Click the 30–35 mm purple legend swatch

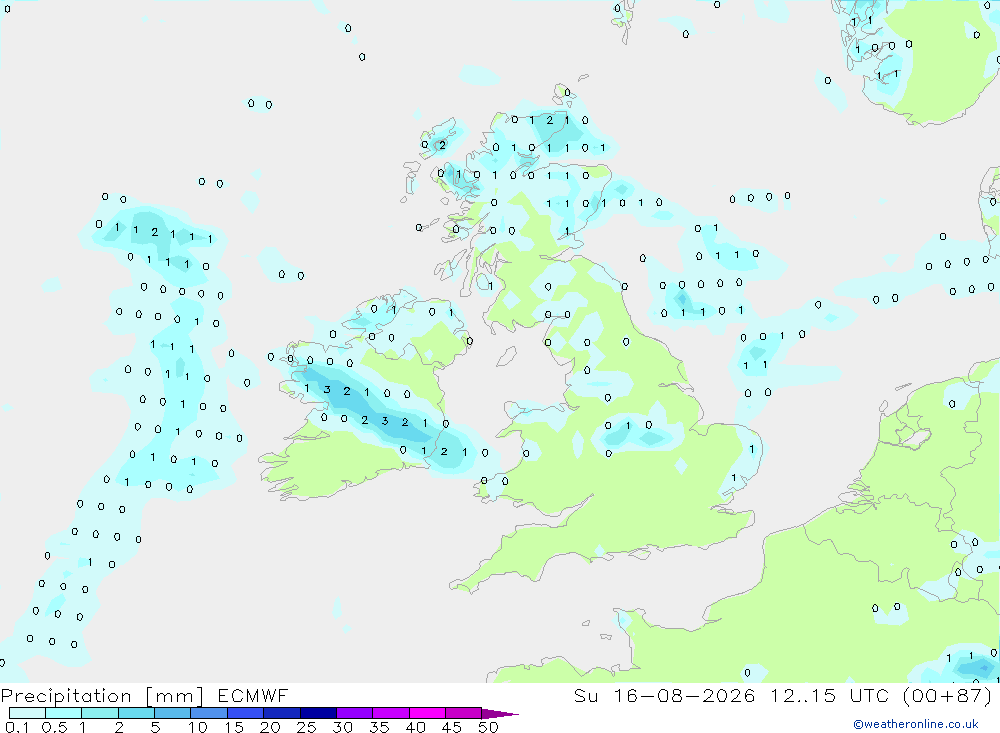355,713
